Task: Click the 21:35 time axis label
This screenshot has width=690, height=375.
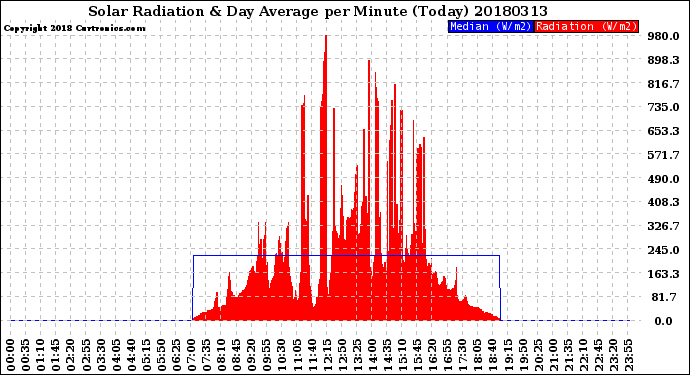Action: (568, 355)
